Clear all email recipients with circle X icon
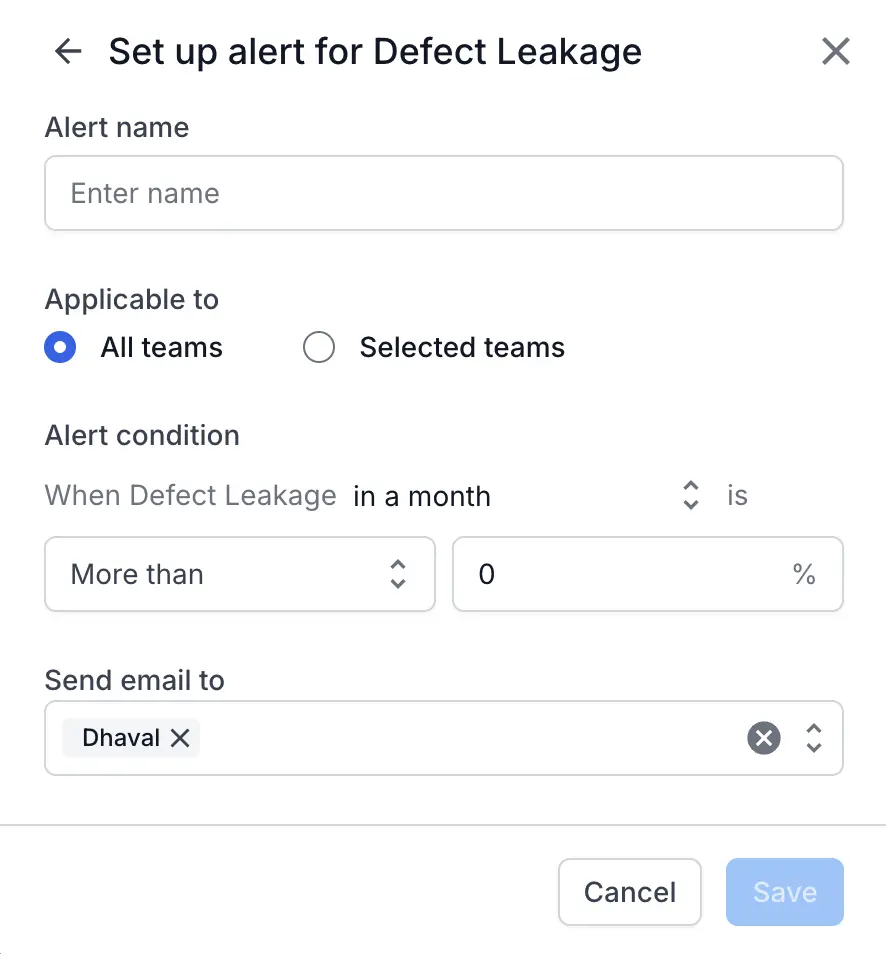The image size is (886, 954). [x=763, y=738]
